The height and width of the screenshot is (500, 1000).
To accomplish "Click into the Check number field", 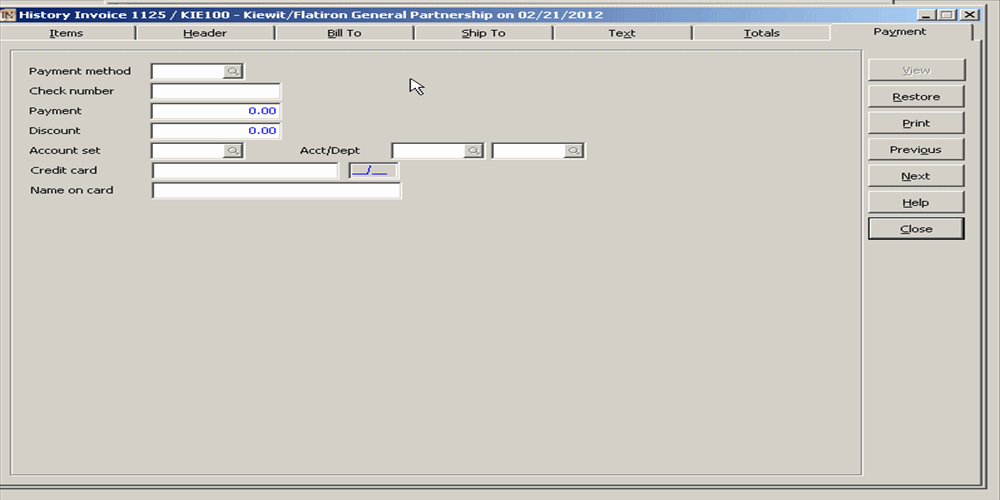I will [215, 91].
